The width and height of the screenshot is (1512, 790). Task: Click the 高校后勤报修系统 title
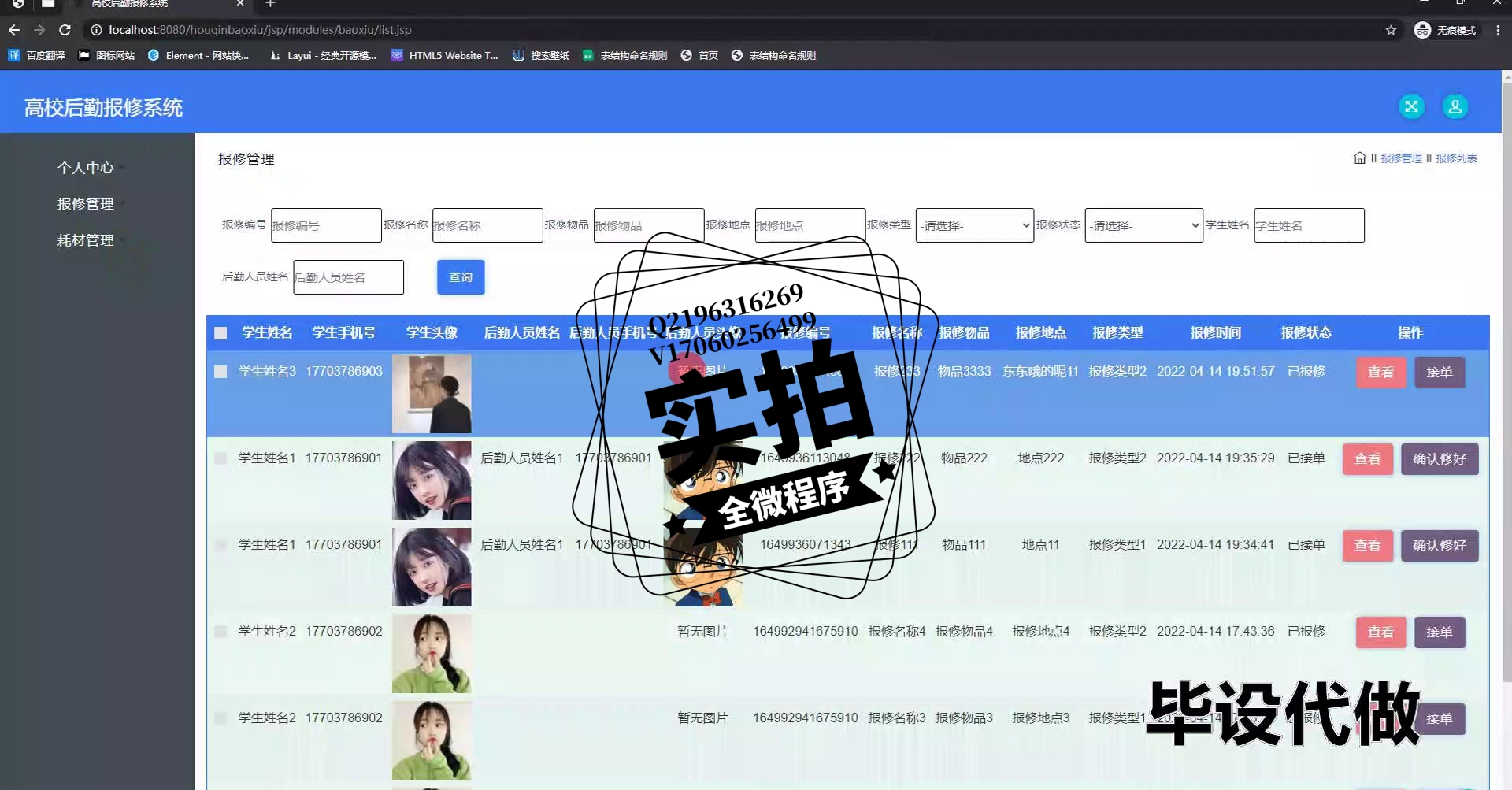[x=103, y=107]
